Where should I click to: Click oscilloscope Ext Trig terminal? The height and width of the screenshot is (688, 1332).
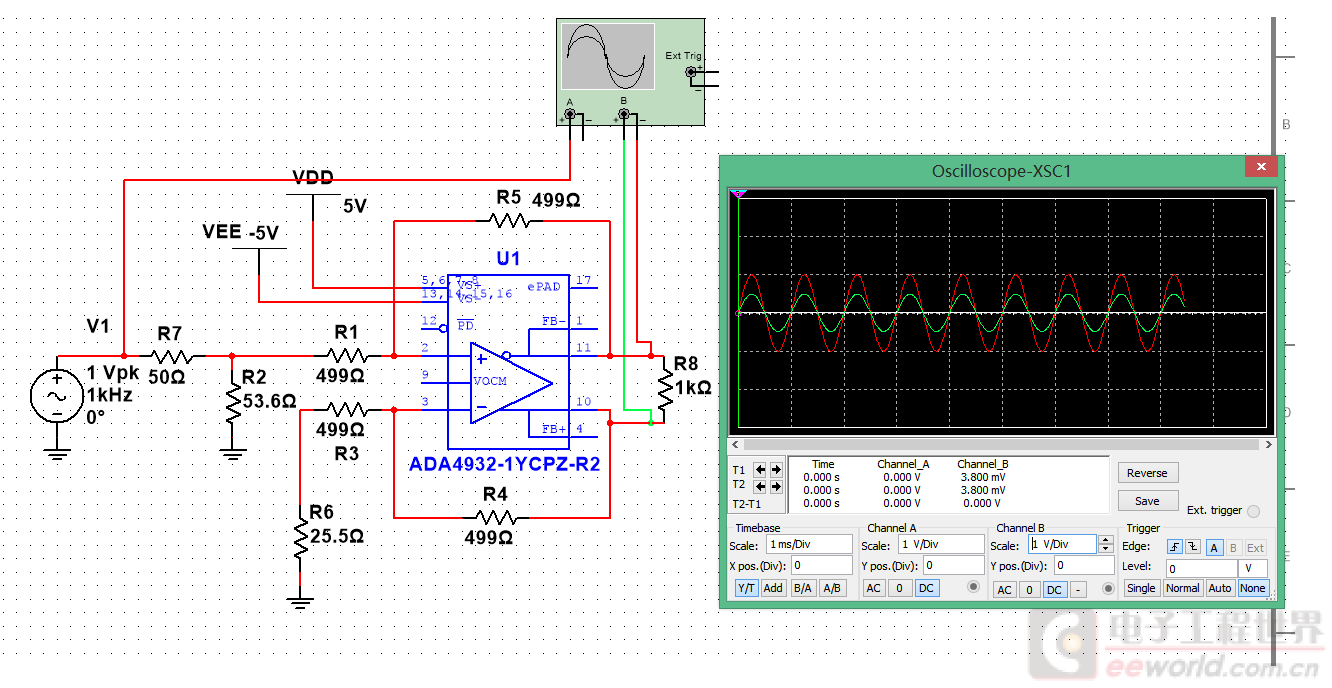point(691,73)
